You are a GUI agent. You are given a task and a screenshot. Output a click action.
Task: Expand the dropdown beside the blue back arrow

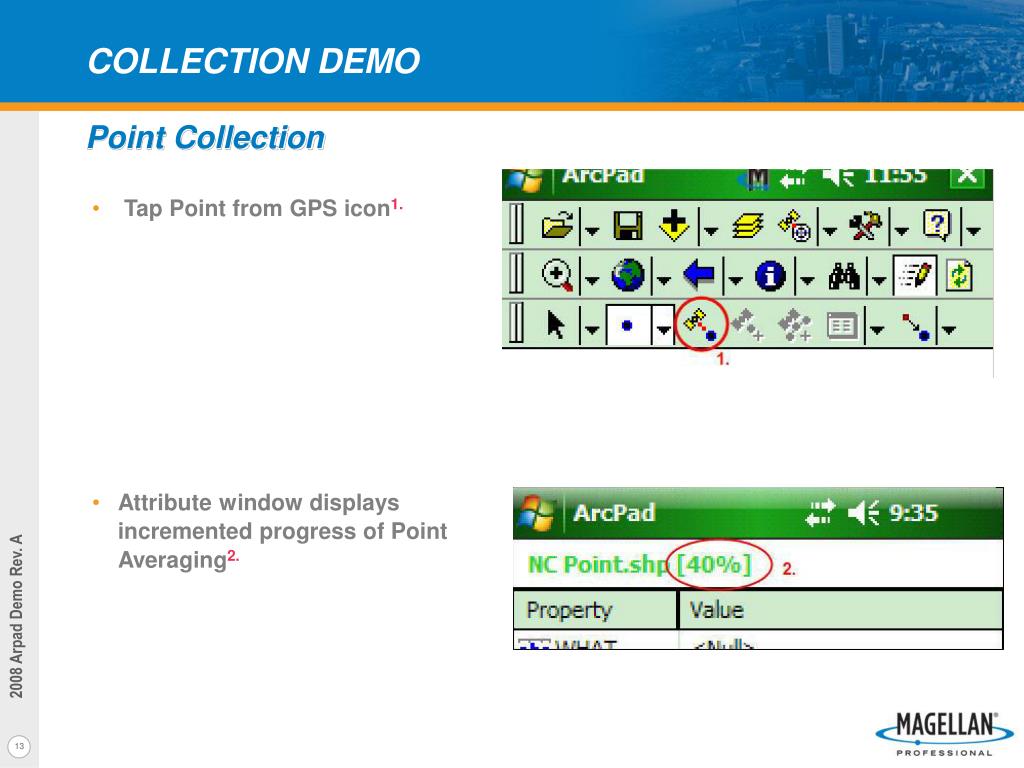735,280
